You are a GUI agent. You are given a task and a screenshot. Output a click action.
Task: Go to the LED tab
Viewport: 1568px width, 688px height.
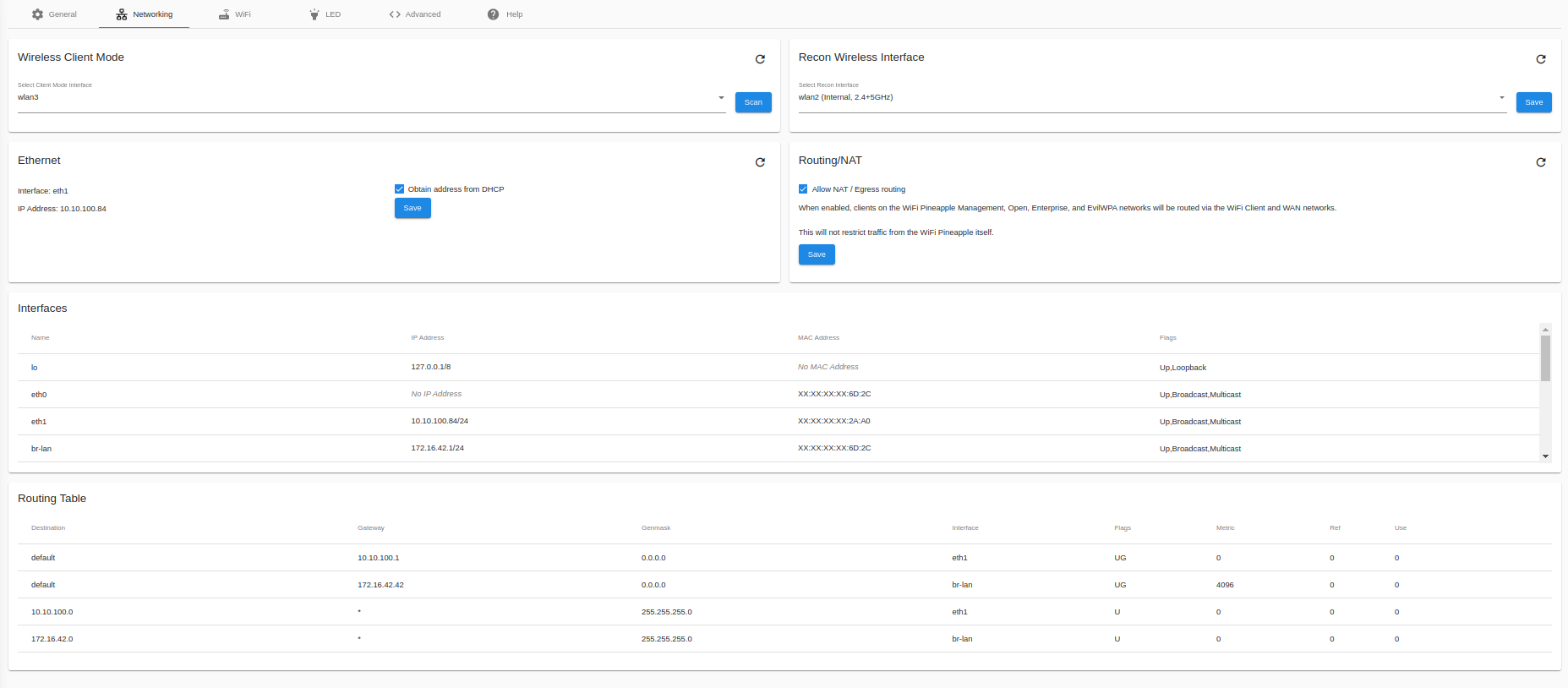click(x=325, y=14)
